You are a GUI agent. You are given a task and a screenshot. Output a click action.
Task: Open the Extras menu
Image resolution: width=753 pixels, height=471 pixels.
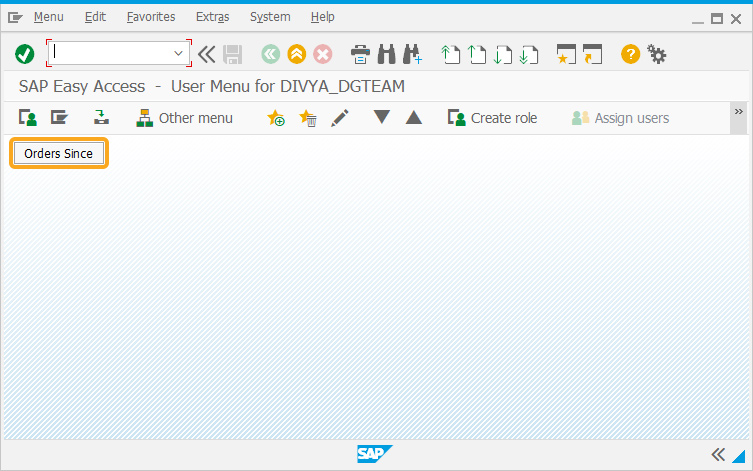click(x=212, y=17)
